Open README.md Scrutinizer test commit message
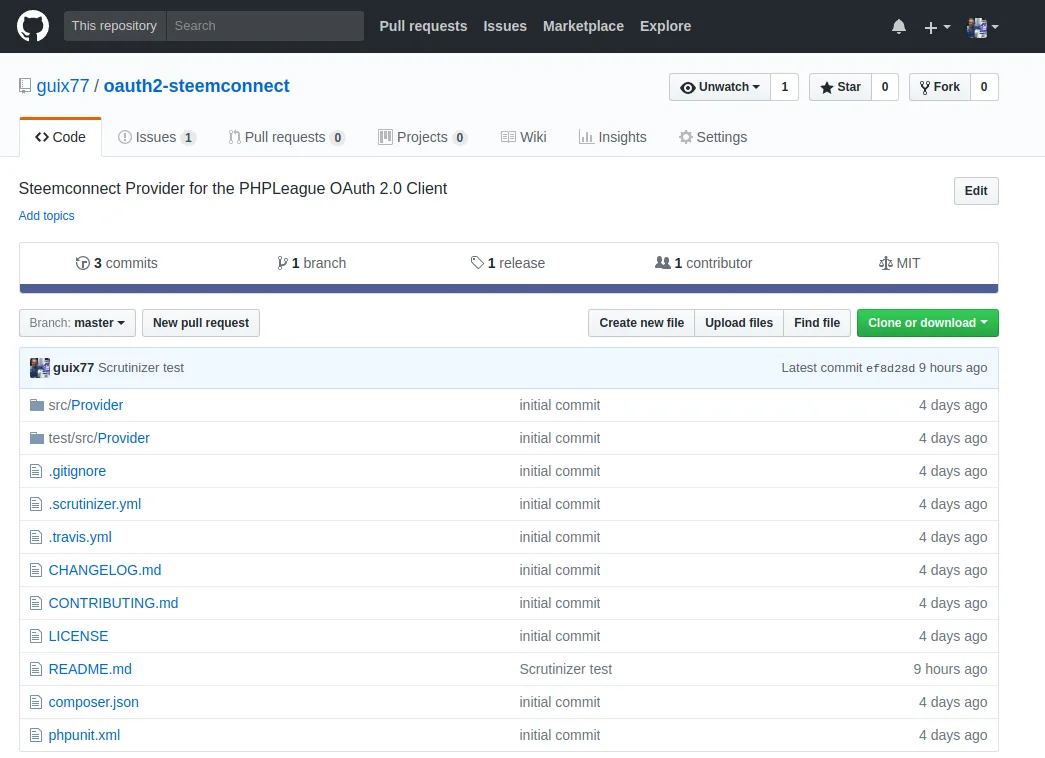The image size is (1045, 758). point(566,669)
